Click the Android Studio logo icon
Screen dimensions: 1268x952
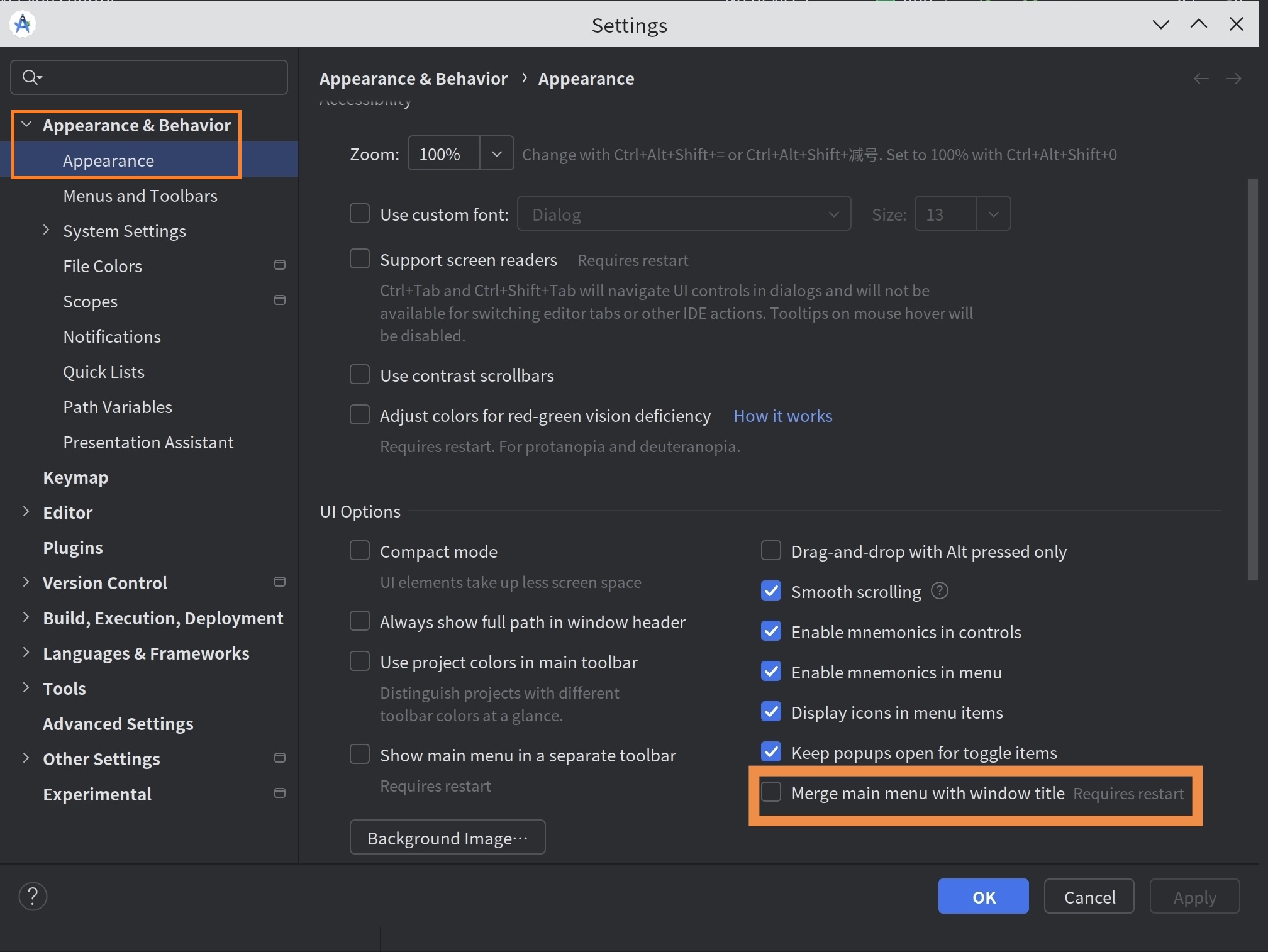23,24
